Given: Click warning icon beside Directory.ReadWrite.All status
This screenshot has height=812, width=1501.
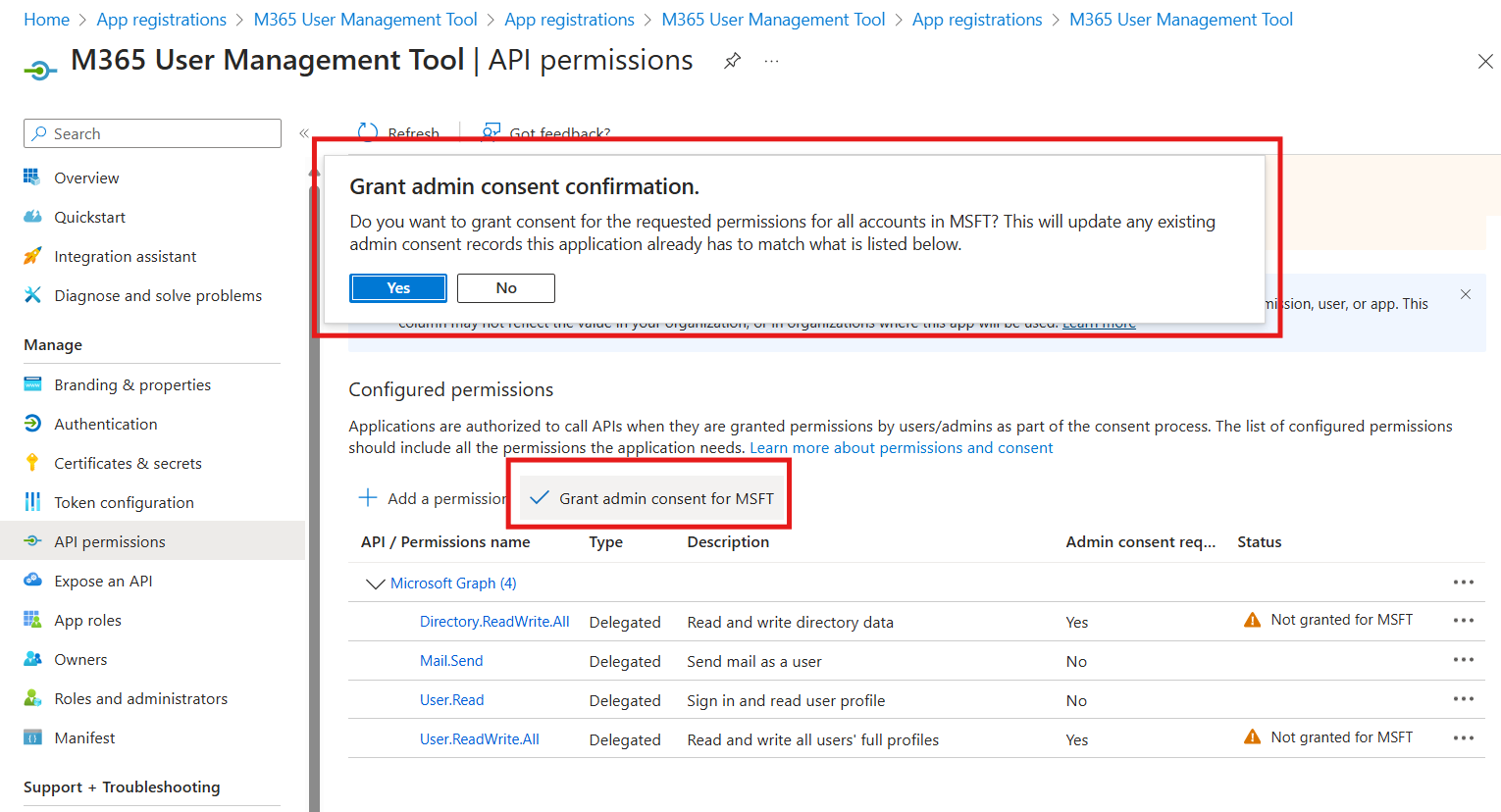Looking at the screenshot, I should pos(1253,620).
